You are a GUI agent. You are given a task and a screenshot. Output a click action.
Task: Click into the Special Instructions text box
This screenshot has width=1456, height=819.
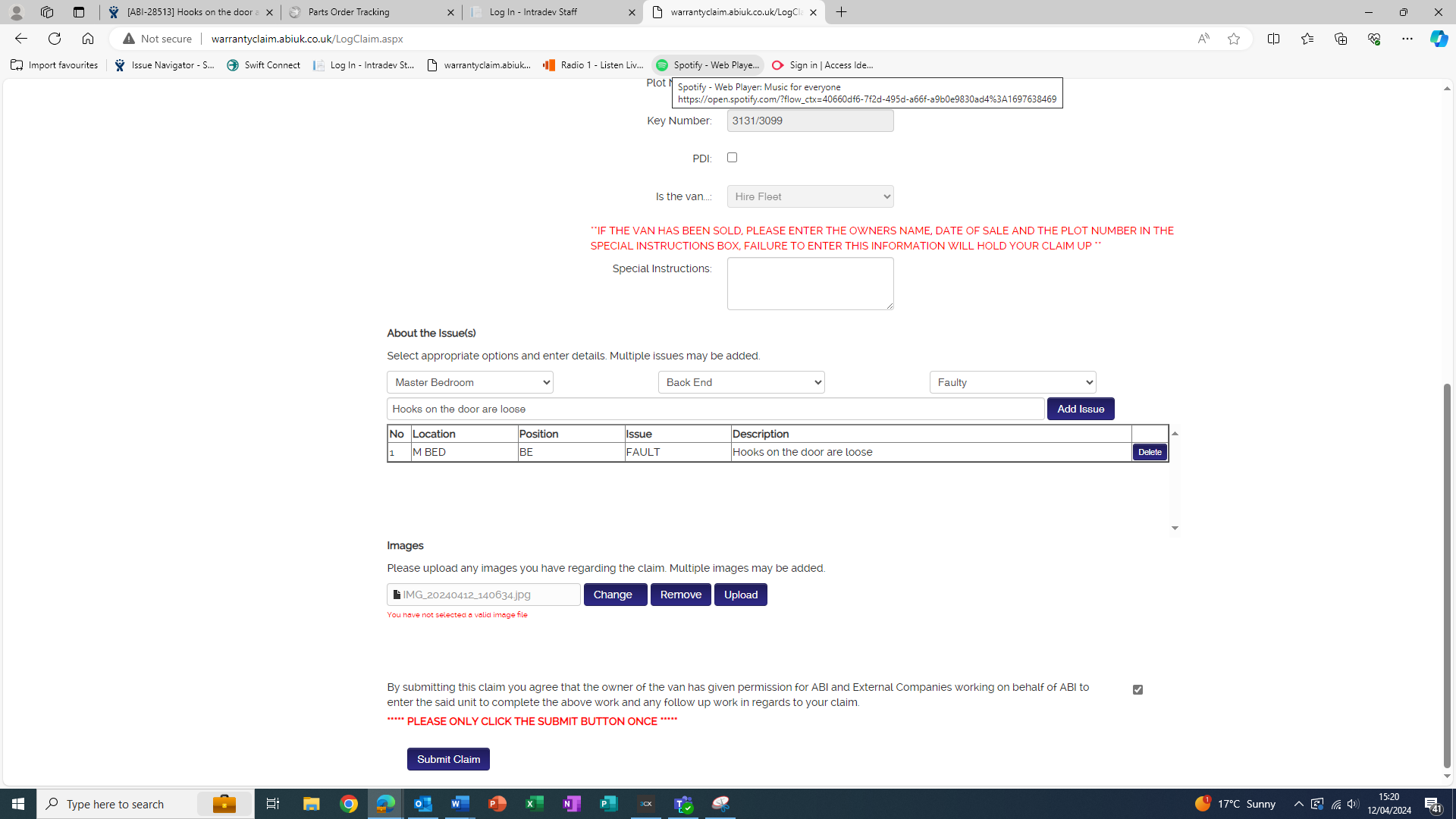pyautogui.click(x=810, y=284)
